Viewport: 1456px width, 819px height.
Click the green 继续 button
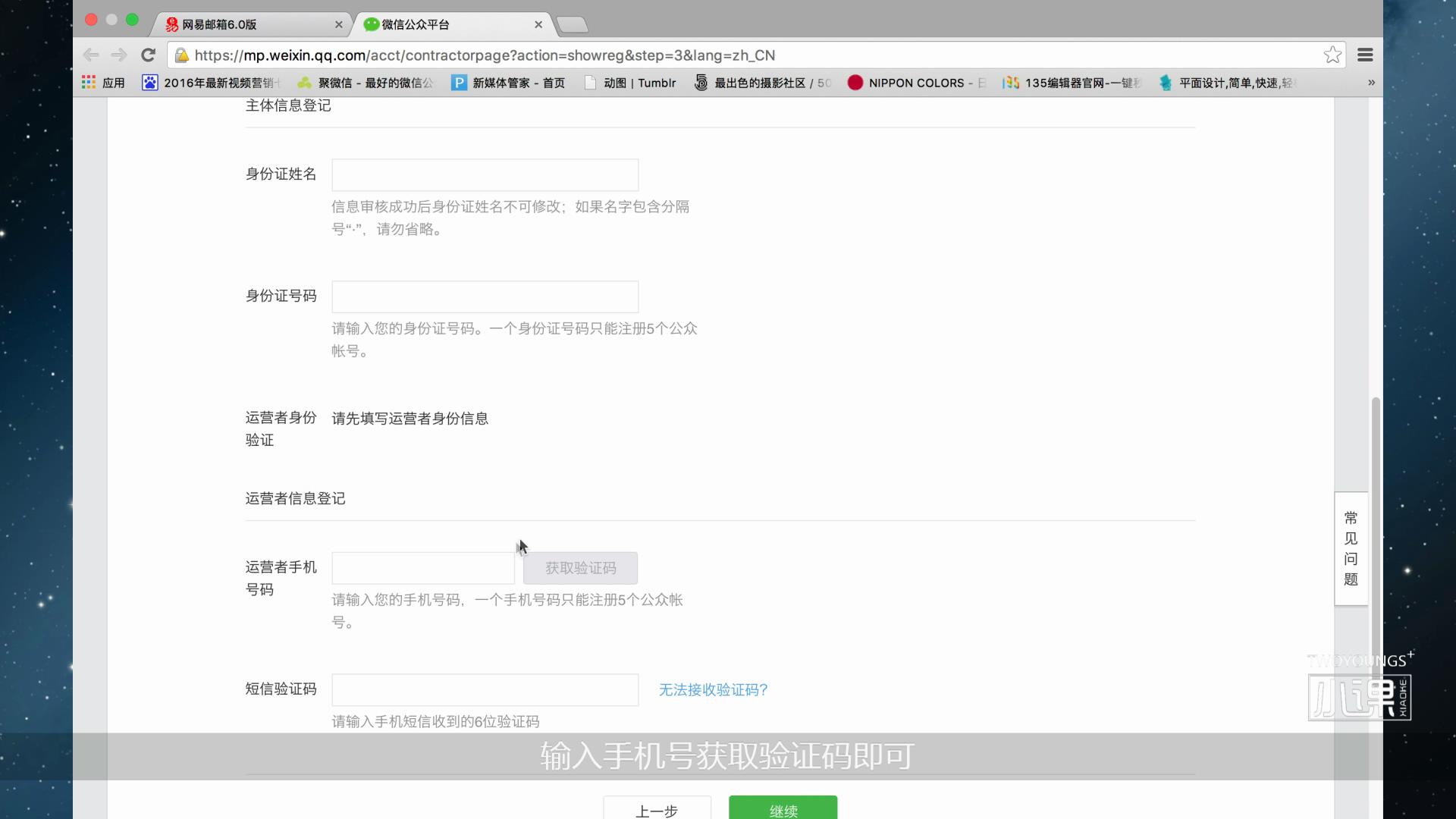[x=783, y=811]
